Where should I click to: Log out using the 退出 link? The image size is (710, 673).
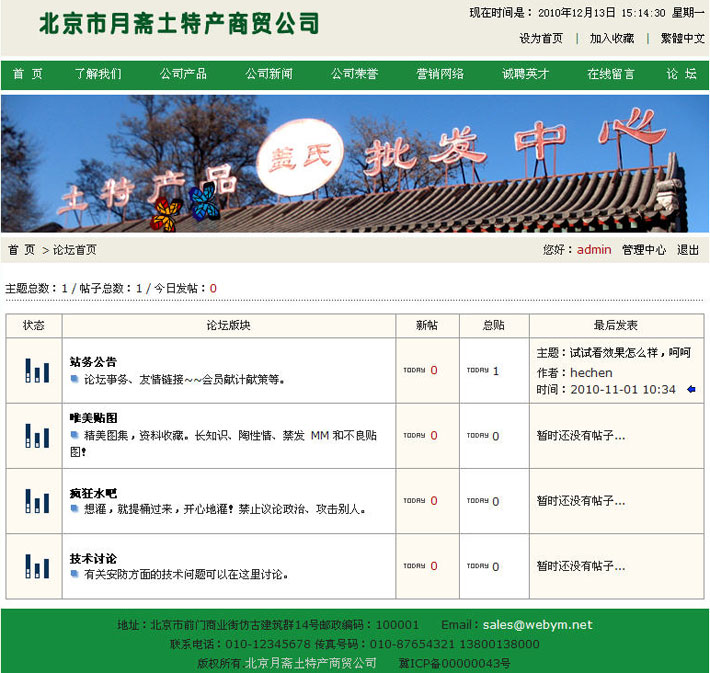pyautogui.click(x=688, y=250)
